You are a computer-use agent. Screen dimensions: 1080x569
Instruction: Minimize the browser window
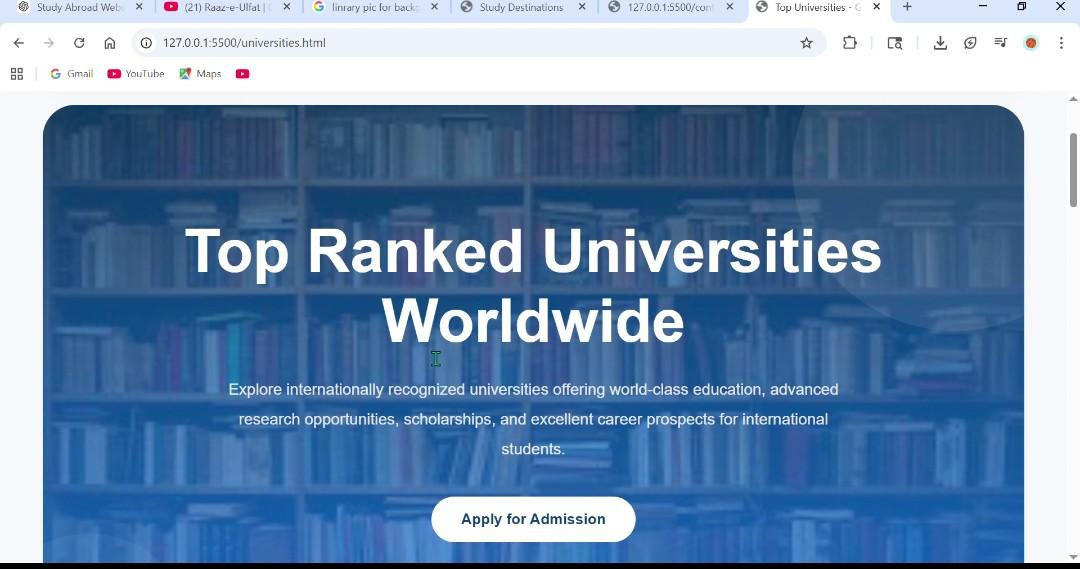[x=983, y=6]
